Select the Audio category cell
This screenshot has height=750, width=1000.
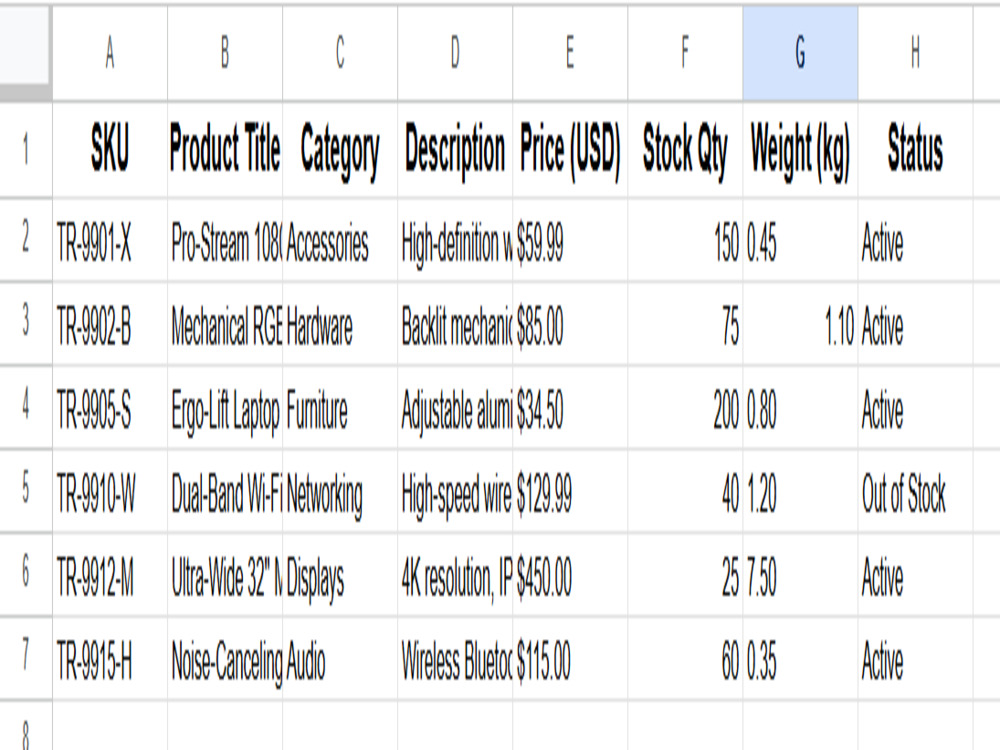tap(340, 658)
